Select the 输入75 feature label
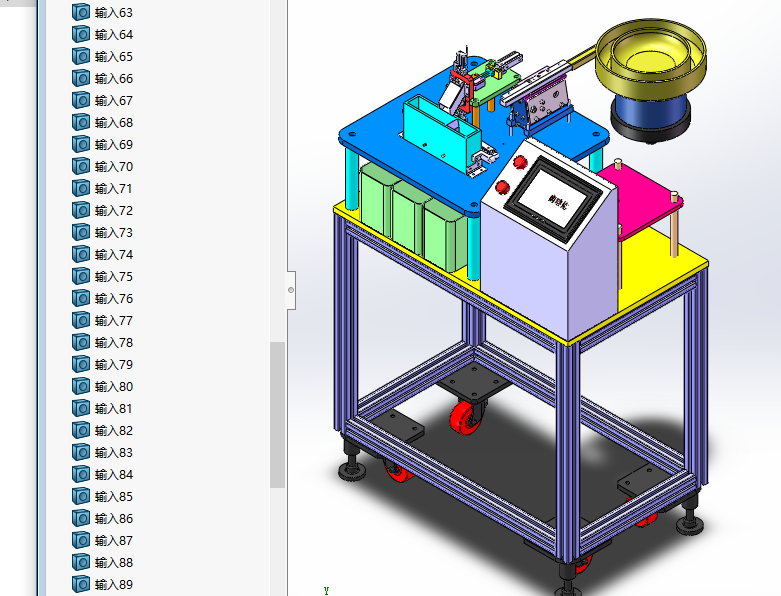 coord(114,277)
